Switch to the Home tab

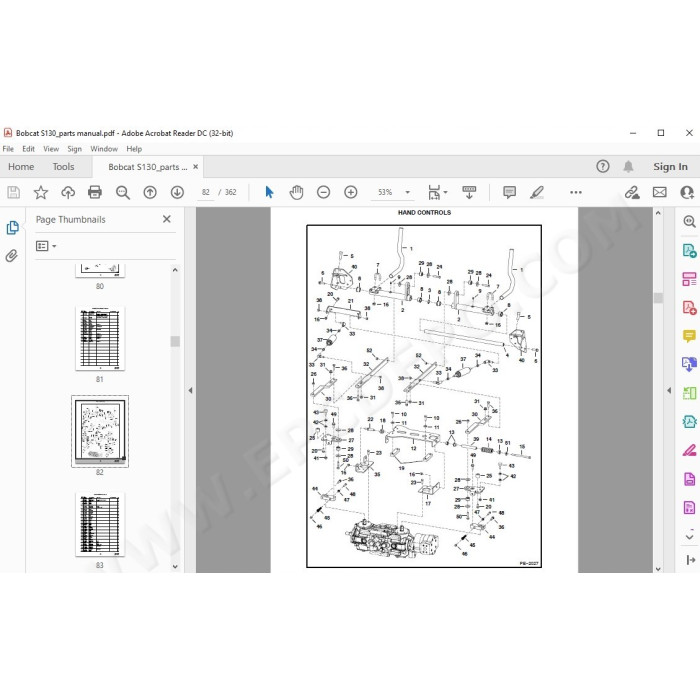coord(21,167)
